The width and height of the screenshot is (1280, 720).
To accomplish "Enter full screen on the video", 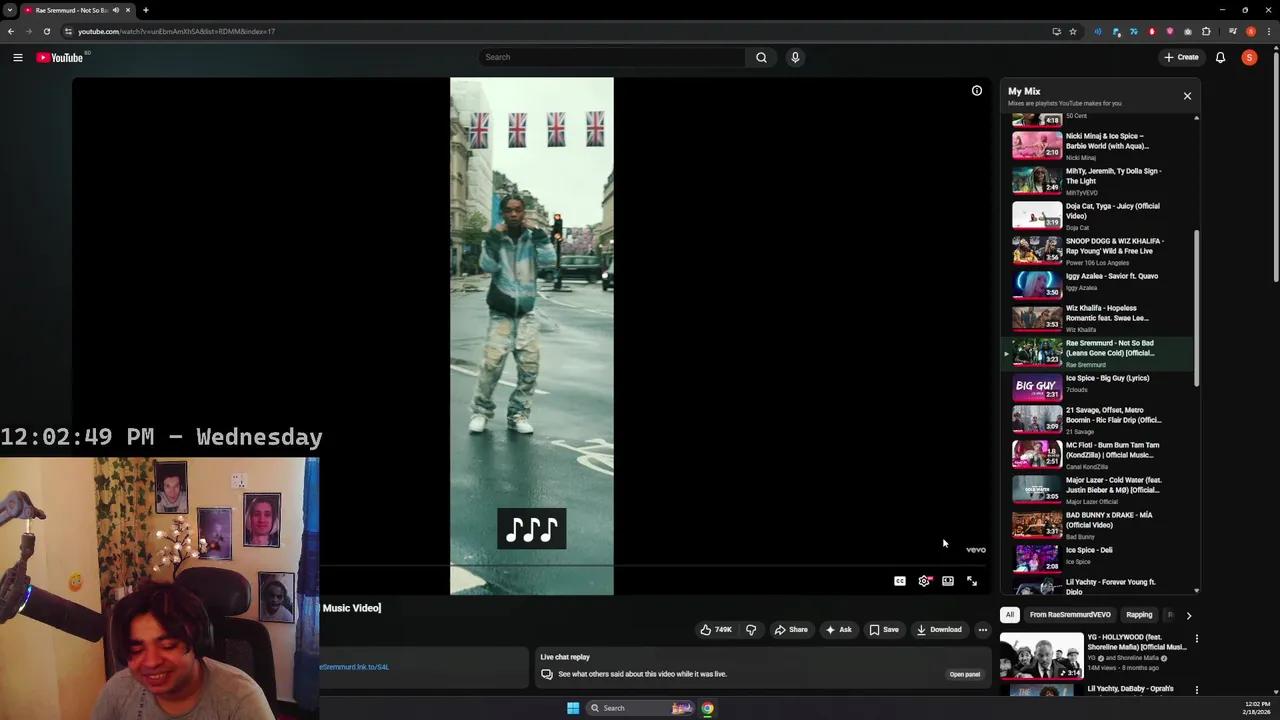I will (972, 581).
